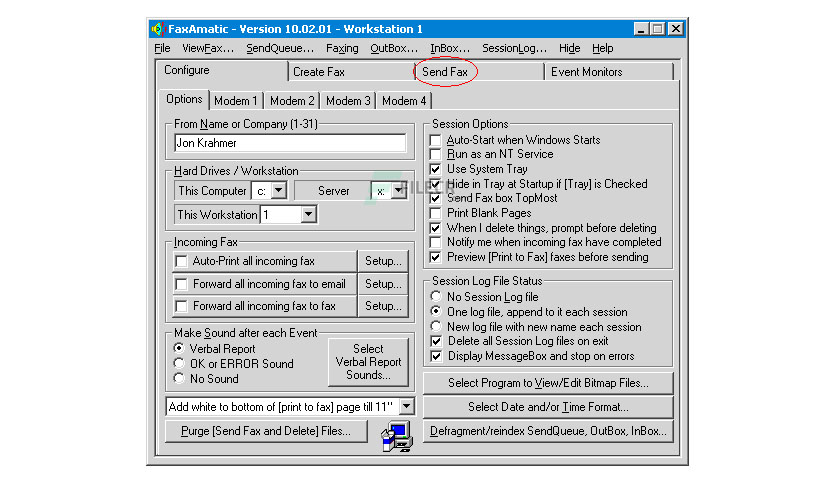This screenshot has width=836, height=484.
Task: Open Setup for forwarding fax to email
Action: 383,284
